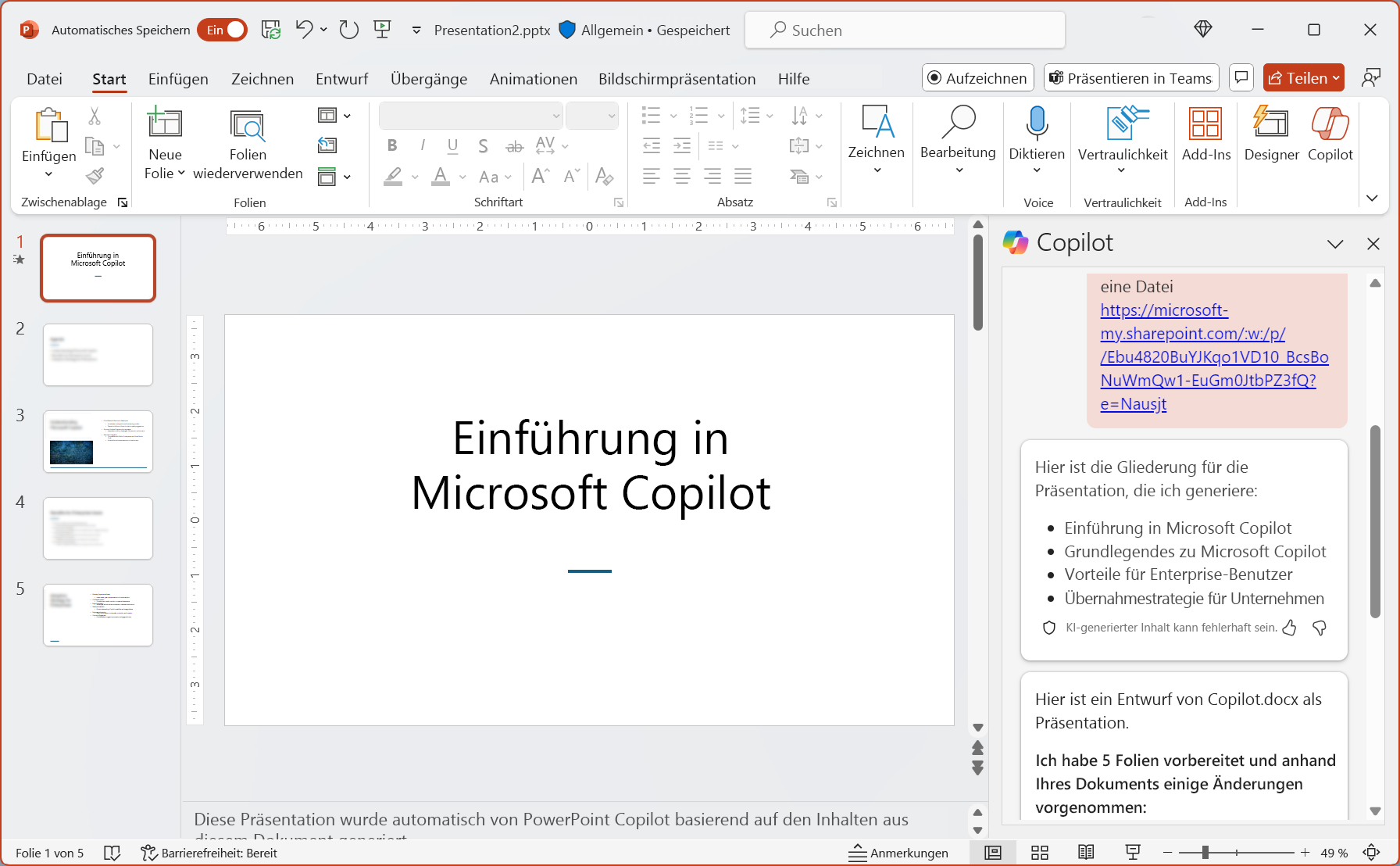
Task: Switch to reading view
Action: (1086, 853)
